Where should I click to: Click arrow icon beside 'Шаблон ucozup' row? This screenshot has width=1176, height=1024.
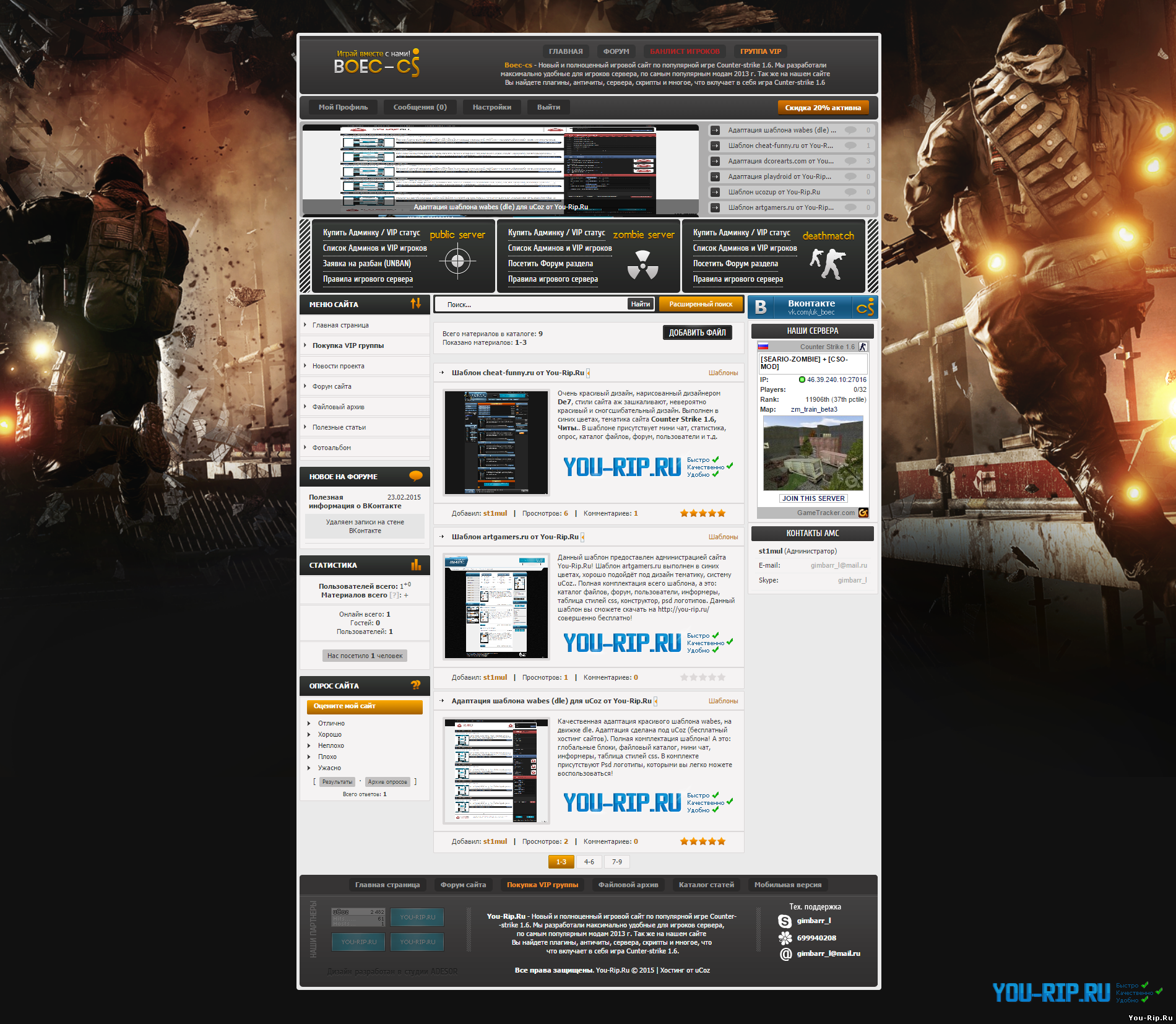[715, 192]
